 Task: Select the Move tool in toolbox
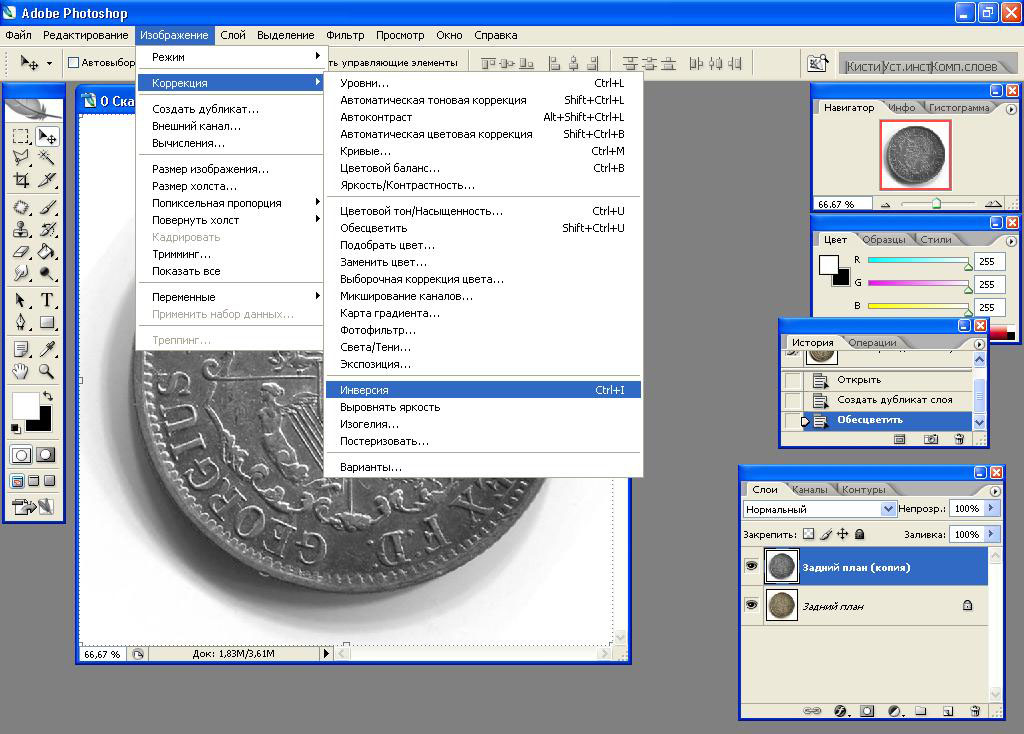pos(47,136)
